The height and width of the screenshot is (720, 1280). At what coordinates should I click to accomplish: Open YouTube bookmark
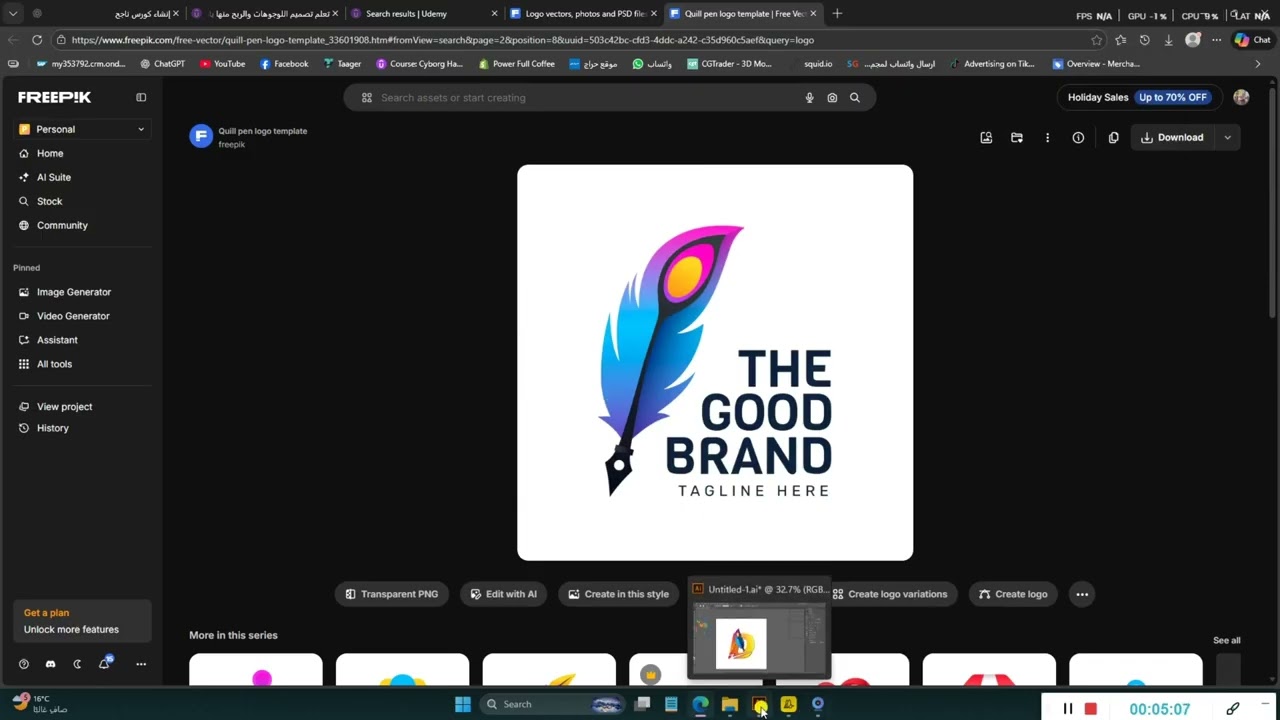(222, 64)
